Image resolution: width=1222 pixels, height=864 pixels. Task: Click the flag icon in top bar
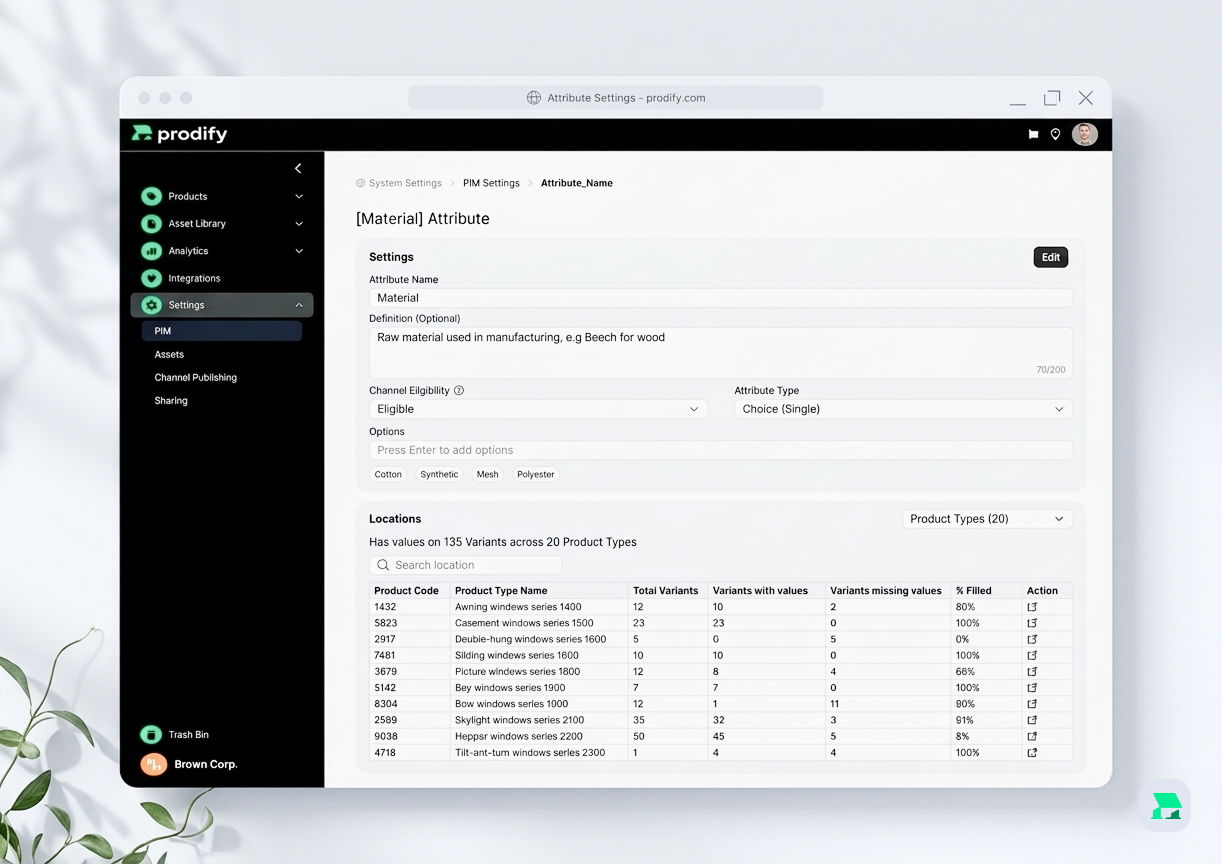pyautogui.click(x=1033, y=134)
